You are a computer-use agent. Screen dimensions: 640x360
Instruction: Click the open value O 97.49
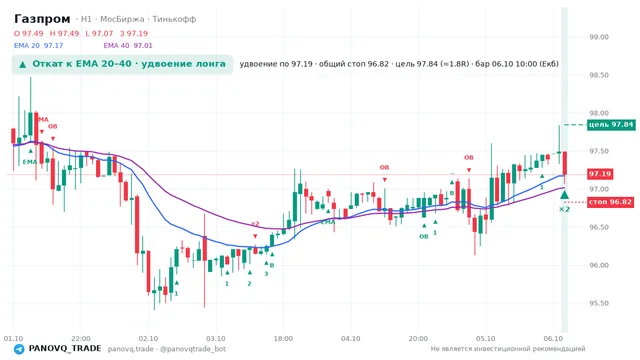(29, 33)
